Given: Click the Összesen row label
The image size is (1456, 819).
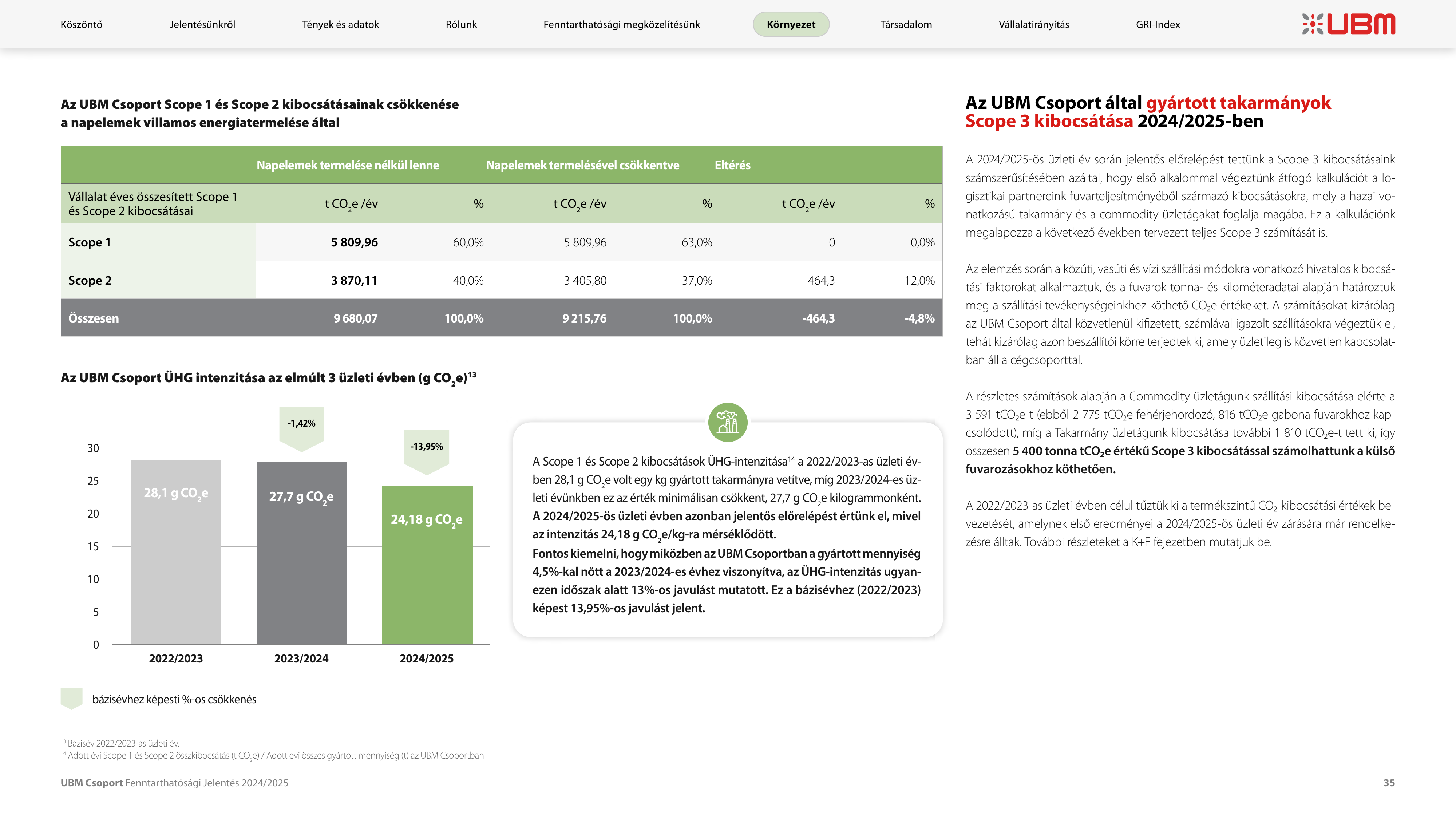Looking at the screenshot, I should [x=94, y=318].
